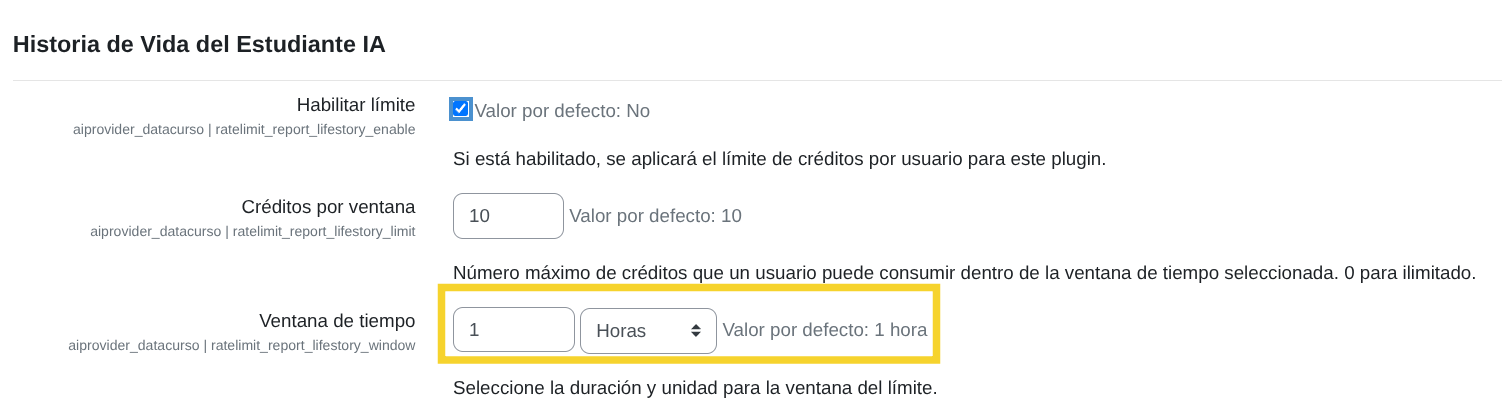Focus the Ventana de tiempo duration field
Viewport: 1502px width, 416px height.
pos(513,330)
